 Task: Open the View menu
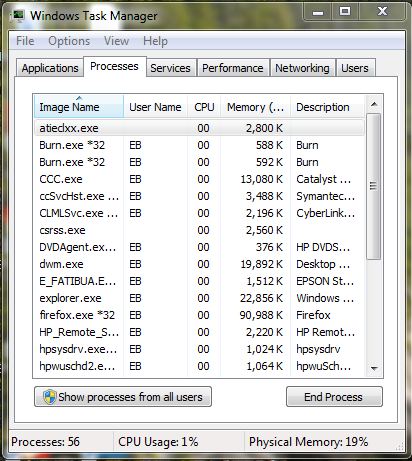(116, 41)
